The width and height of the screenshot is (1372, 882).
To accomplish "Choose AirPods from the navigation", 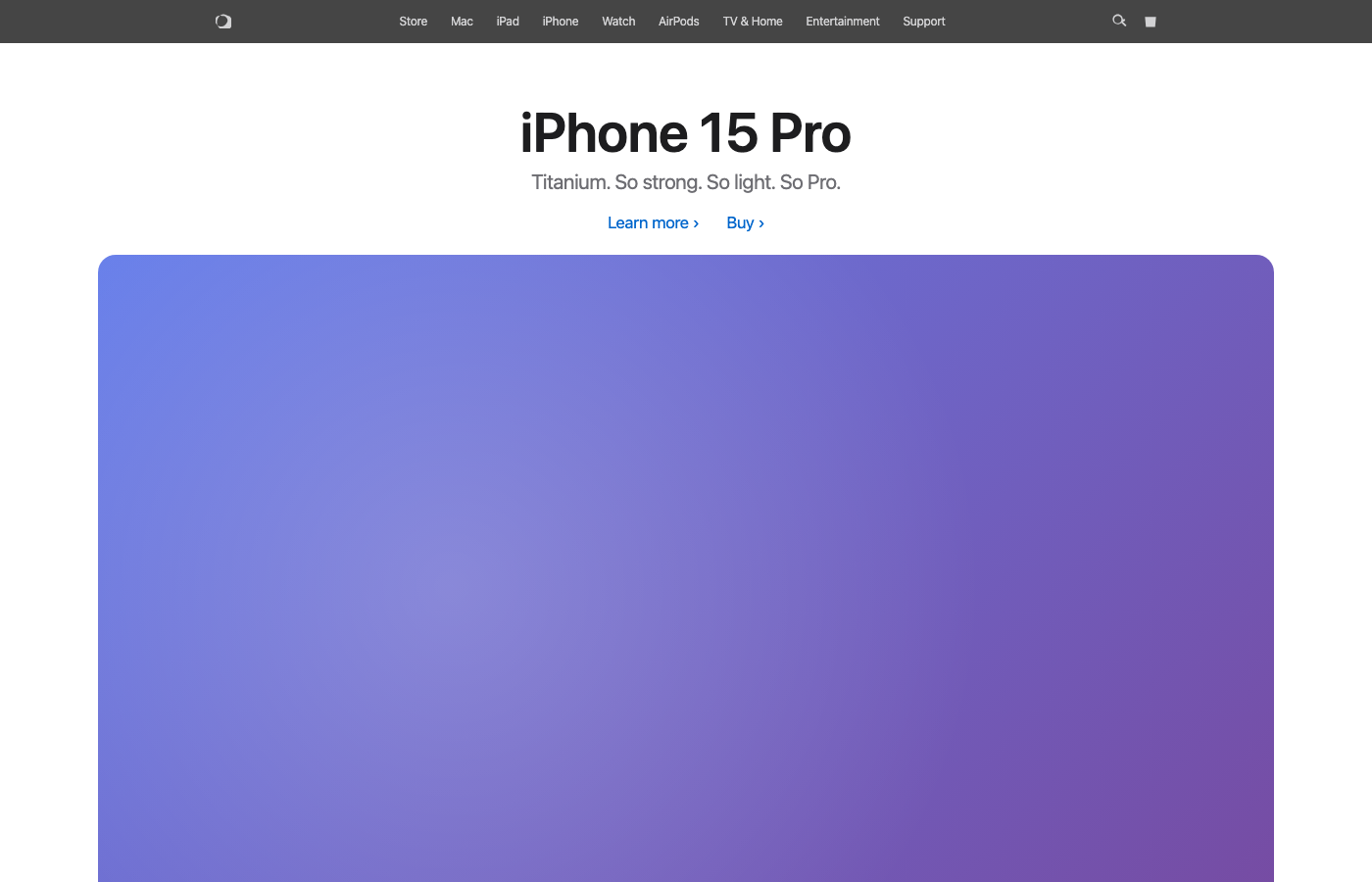I will coord(679,22).
